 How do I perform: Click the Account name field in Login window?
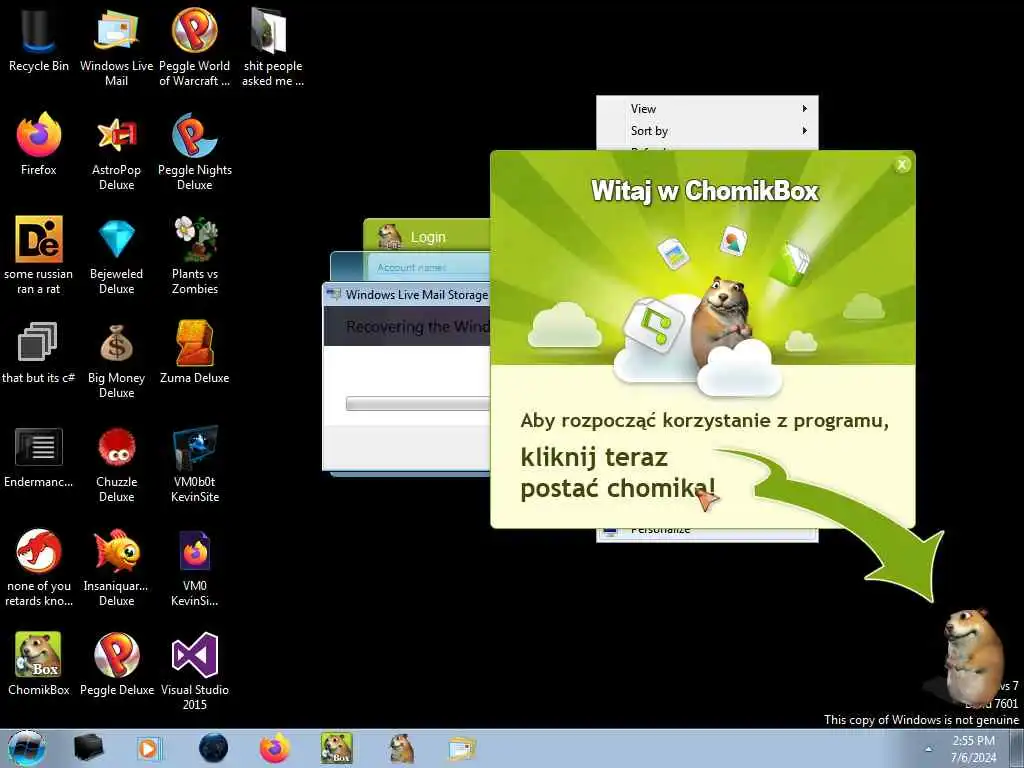pos(428,267)
